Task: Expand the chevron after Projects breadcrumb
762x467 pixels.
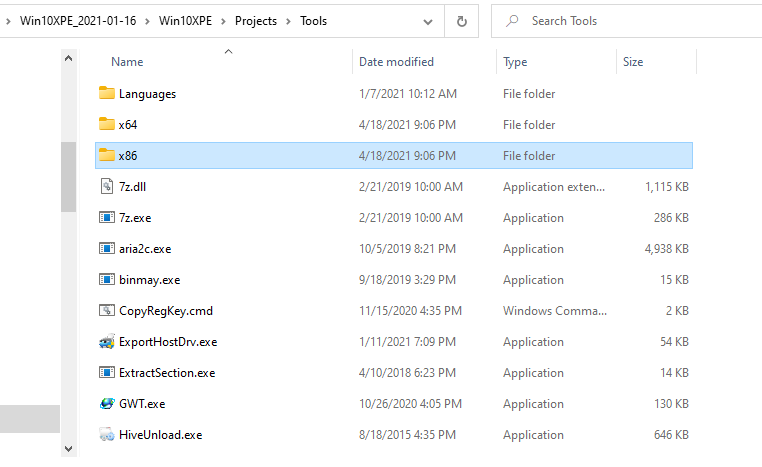Action: [288, 21]
